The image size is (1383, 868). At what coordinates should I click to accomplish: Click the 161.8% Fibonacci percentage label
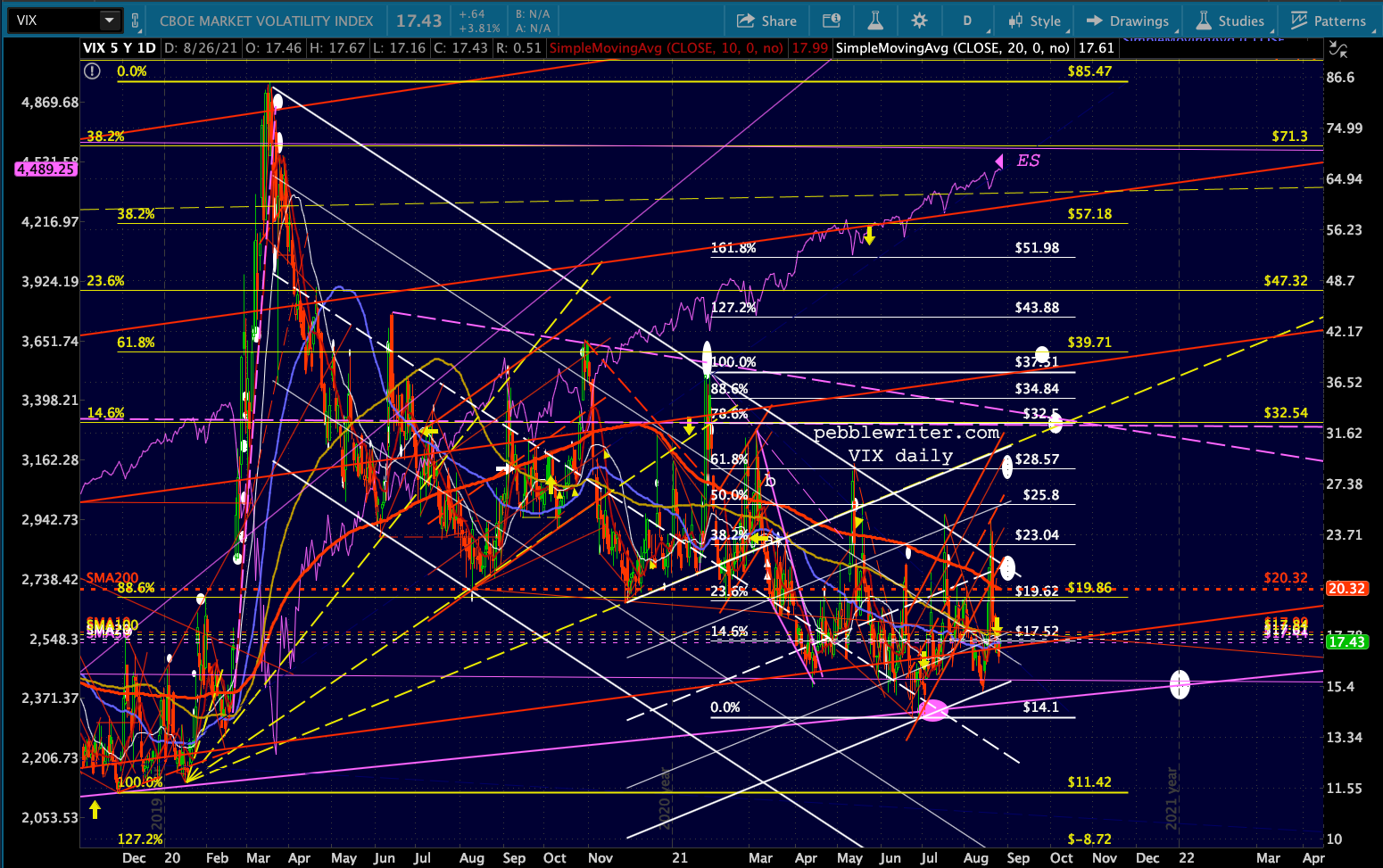point(733,248)
